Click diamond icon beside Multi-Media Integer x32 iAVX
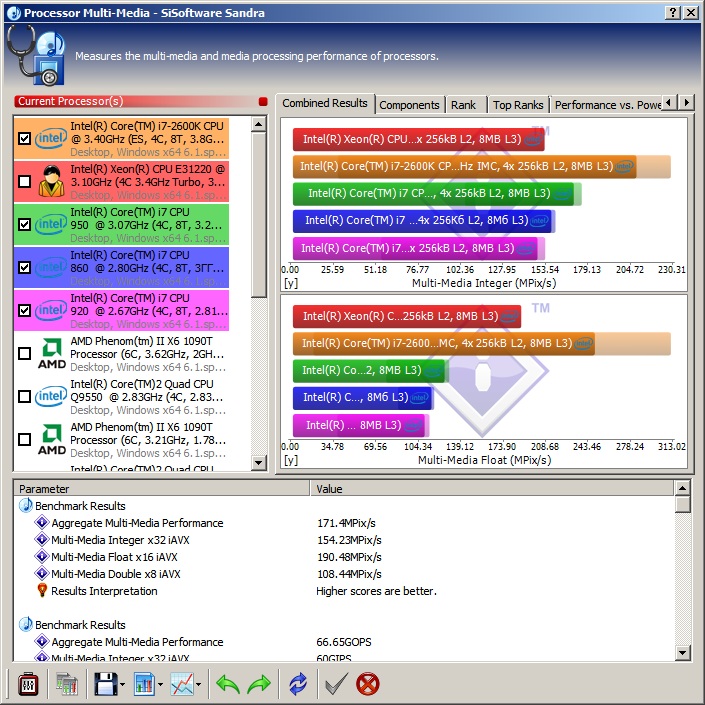705x705 pixels. point(42,540)
